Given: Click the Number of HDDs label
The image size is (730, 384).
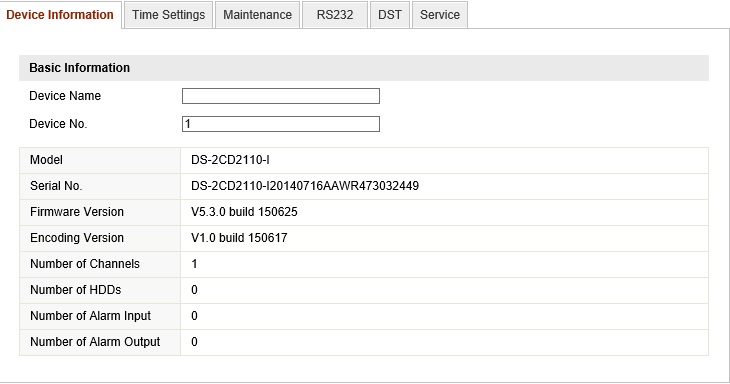Looking at the screenshot, I should point(75,290).
